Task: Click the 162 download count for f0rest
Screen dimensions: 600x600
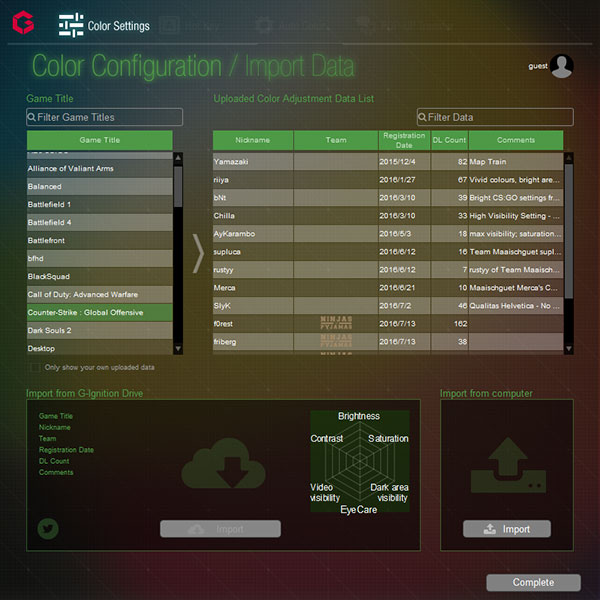Action: [x=461, y=324]
